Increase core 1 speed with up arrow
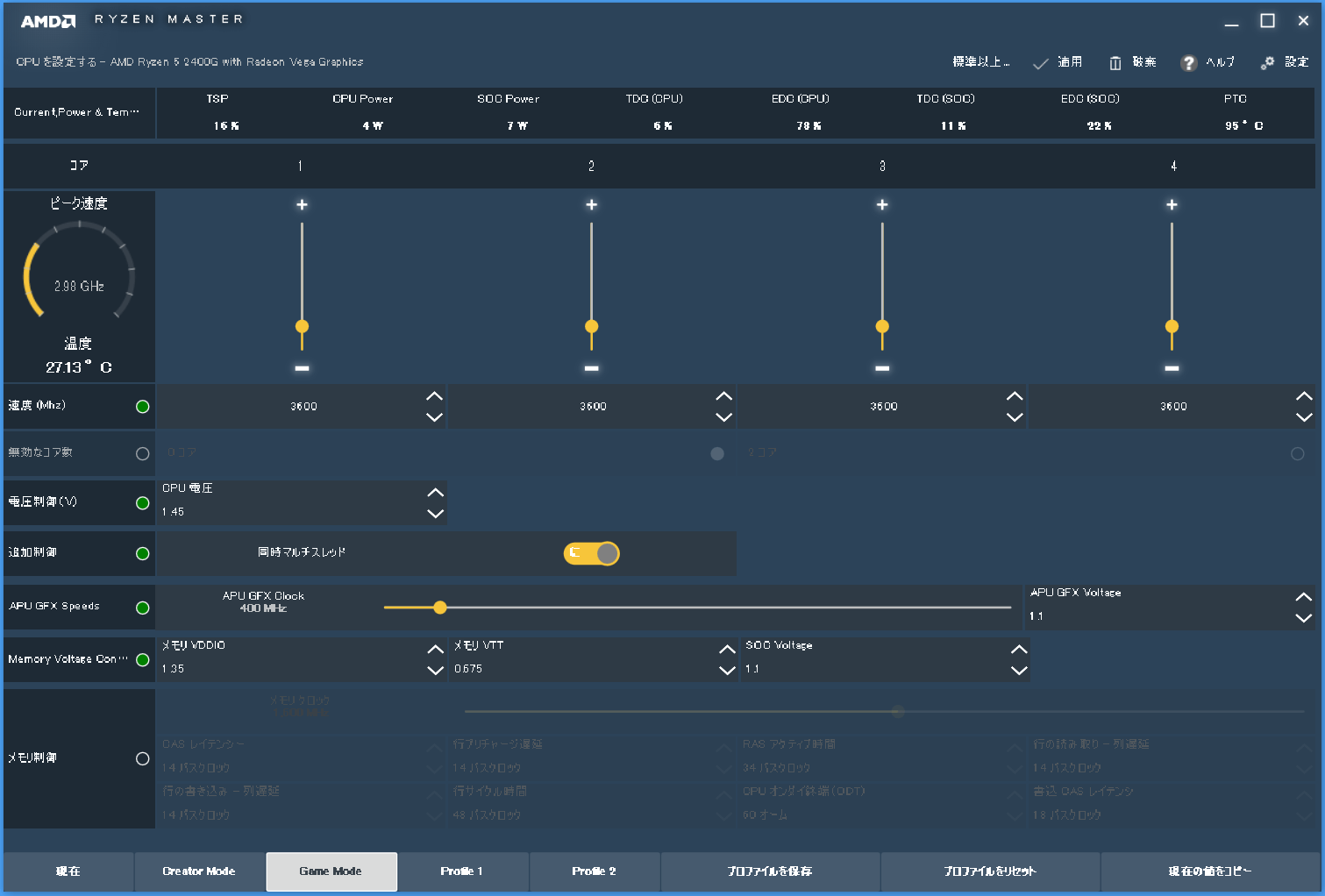 coord(434,396)
